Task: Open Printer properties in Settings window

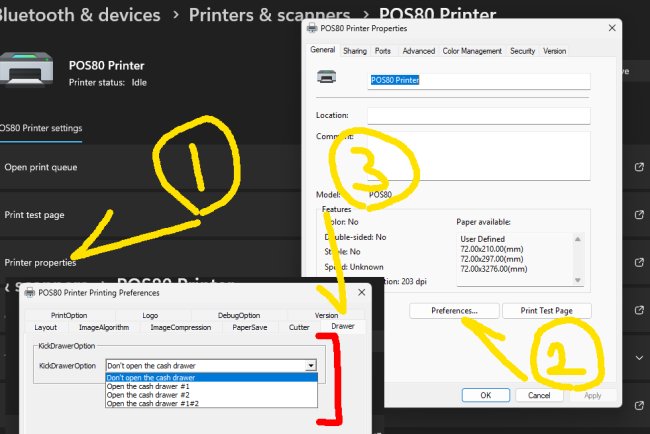Action: pos(40,263)
